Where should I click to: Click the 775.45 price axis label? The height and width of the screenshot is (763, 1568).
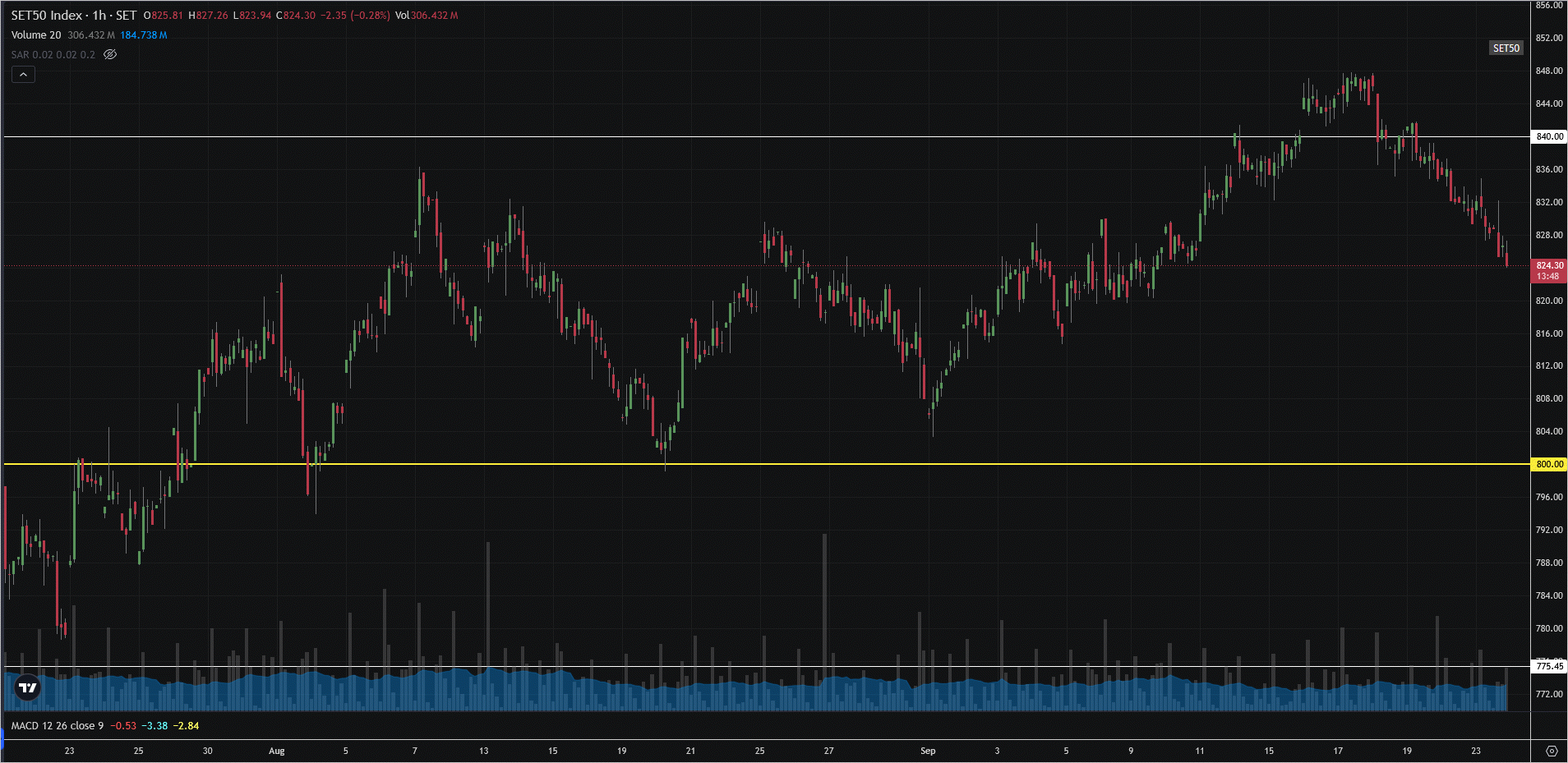point(1549,666)
